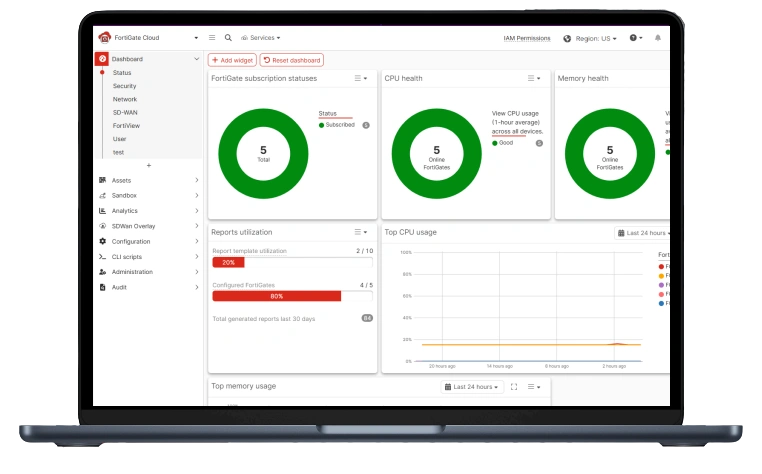Click the Configured FortiGates 80% progress bar
The height and width of the screenshot is (474, 762).
click(277, 296)
